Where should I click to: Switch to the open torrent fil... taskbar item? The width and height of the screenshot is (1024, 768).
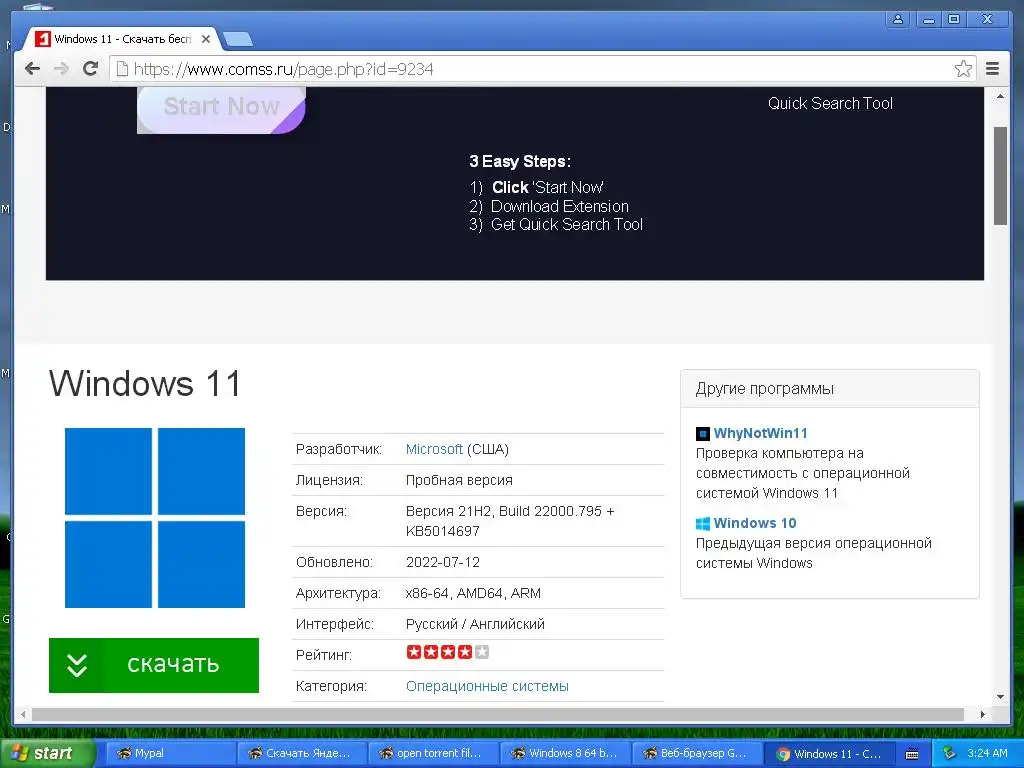pyautogui.click(x=434, y=753)
